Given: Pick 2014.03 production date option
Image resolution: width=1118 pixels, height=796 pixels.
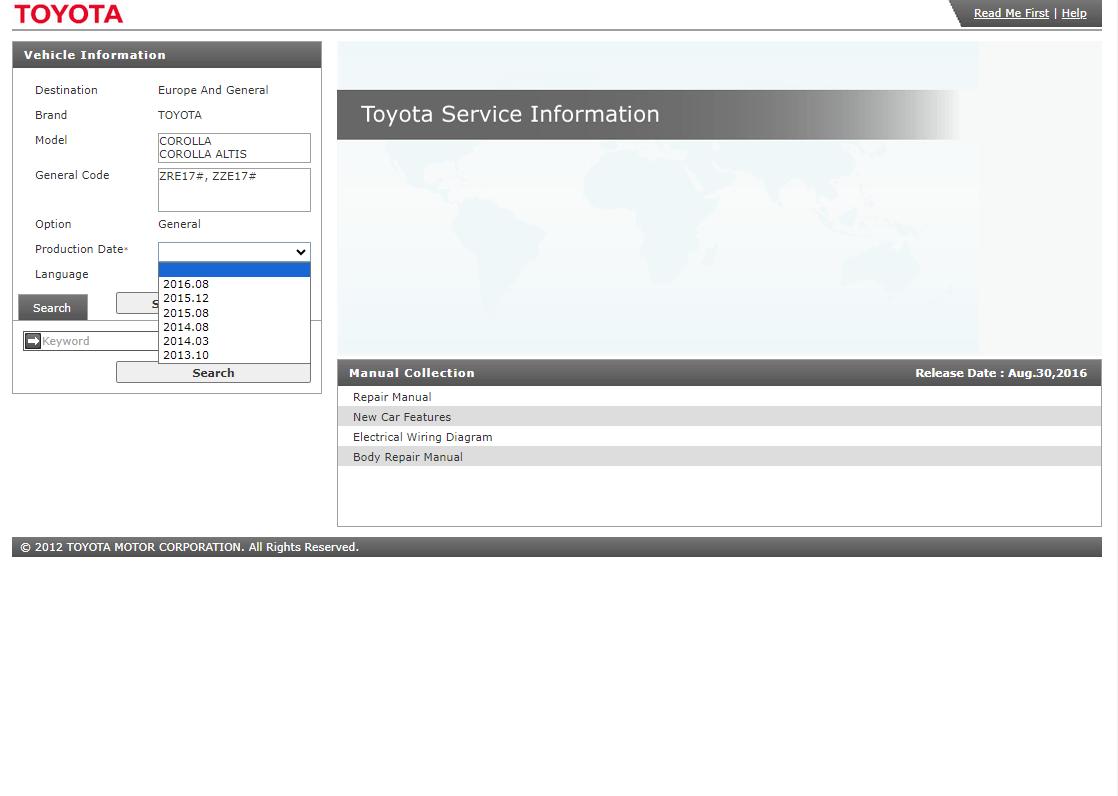Looking at the screenshot, I should 234,341.
